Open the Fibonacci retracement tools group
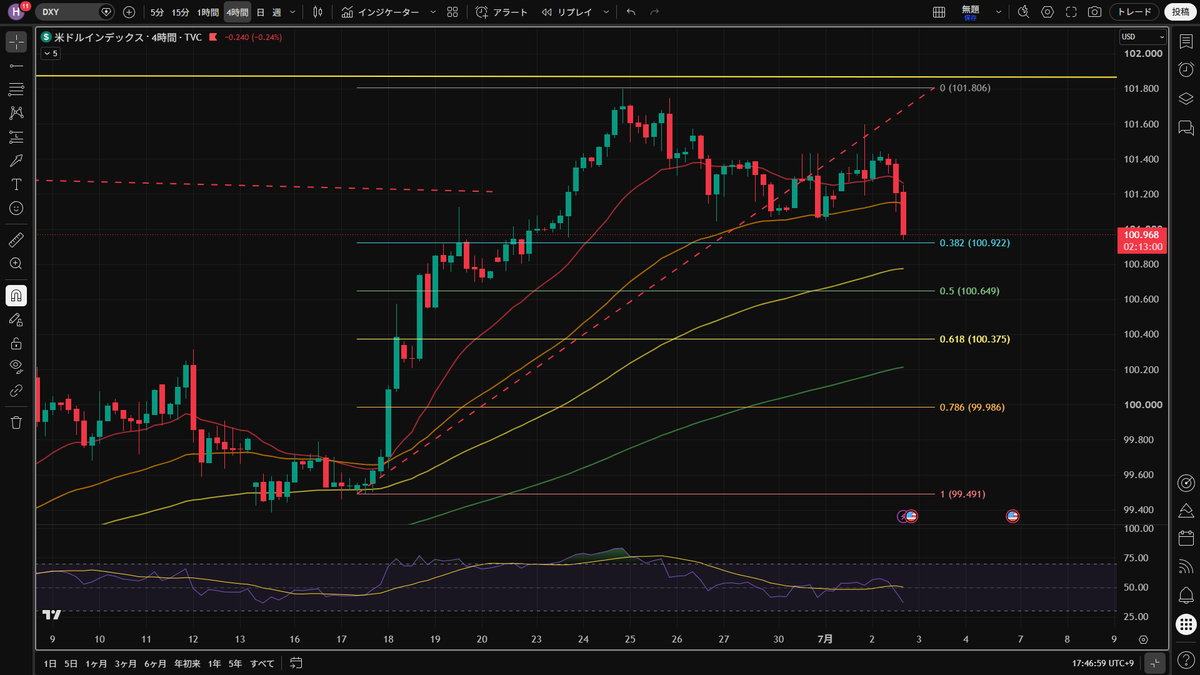The width and height of the screenshot is (1200, 675). tap(16, 89)
